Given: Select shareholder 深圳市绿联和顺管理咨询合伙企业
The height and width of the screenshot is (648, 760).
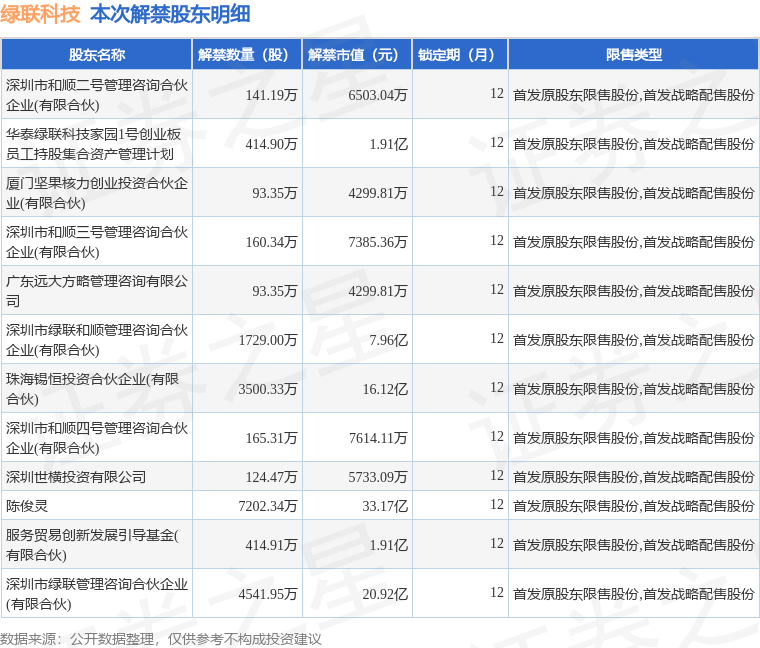Looking at the screenshot, I should (x=96, y=340).
